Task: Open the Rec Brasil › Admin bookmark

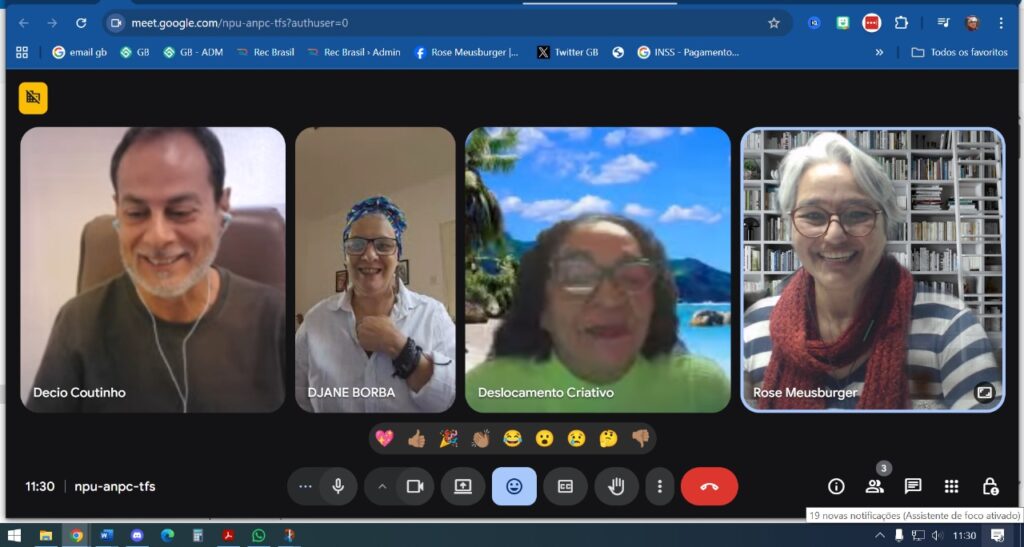Action: 353,52
